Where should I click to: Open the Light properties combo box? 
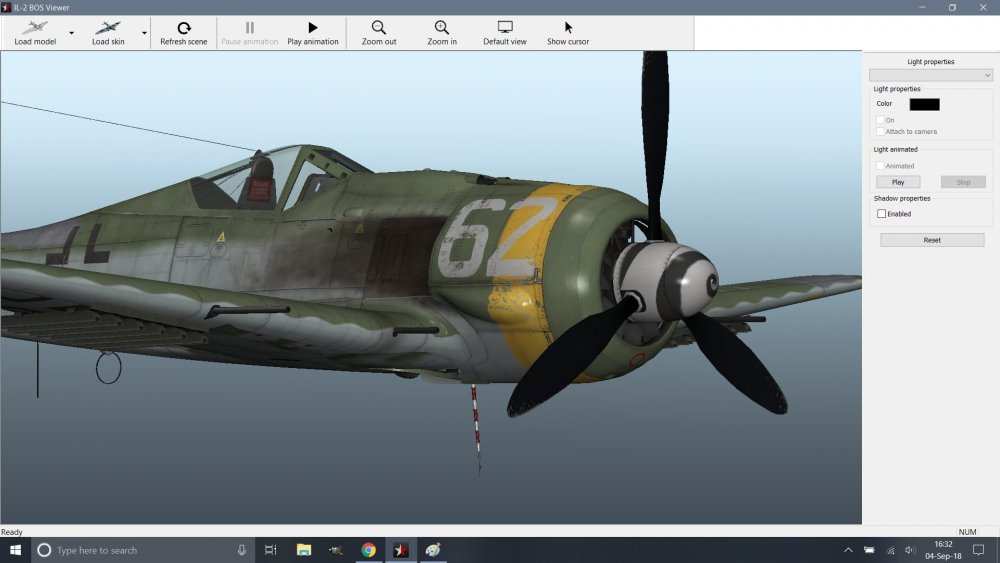[x=930, y=75]
